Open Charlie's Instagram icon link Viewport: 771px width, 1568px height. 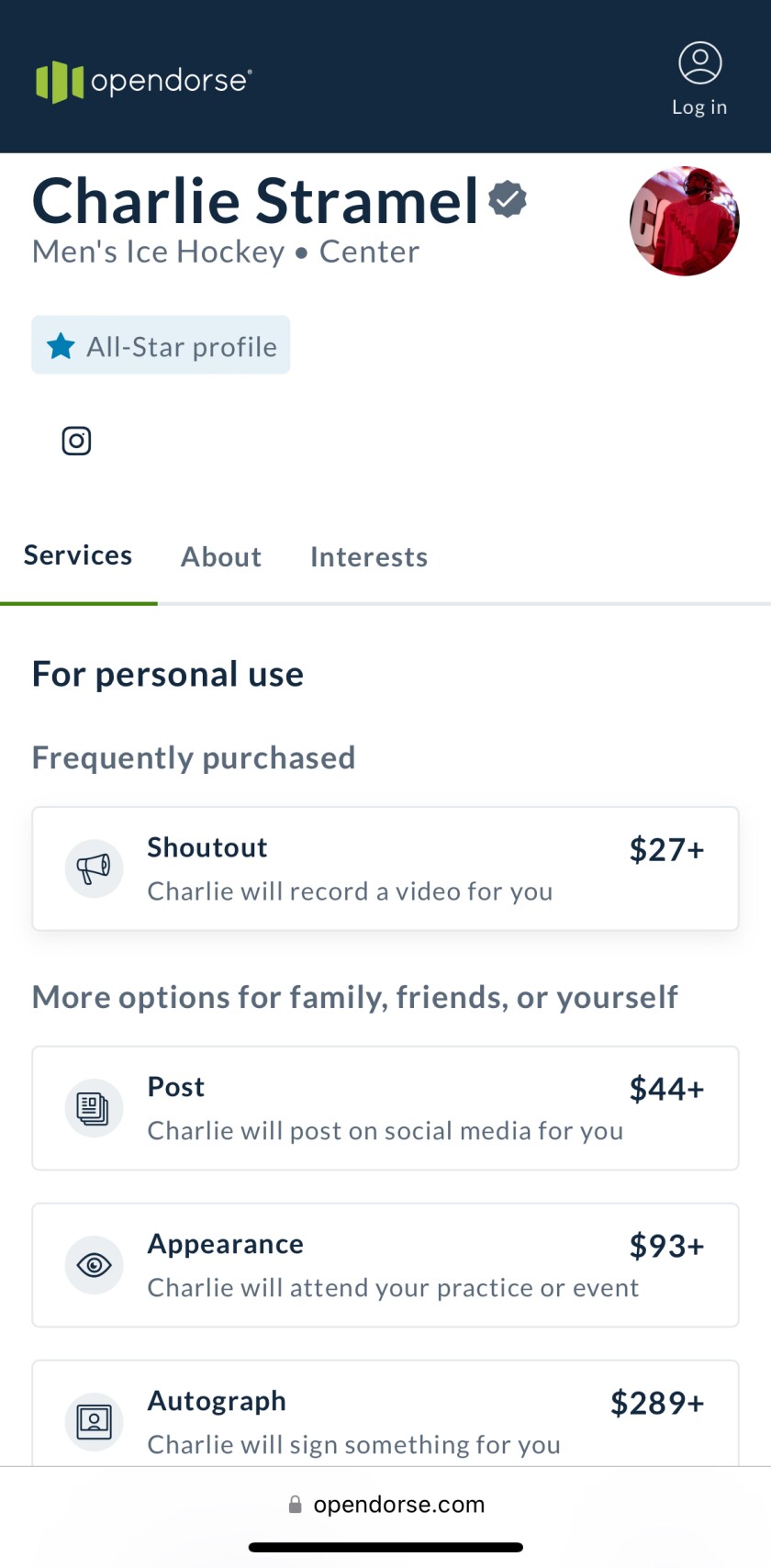tap(76, 441)
